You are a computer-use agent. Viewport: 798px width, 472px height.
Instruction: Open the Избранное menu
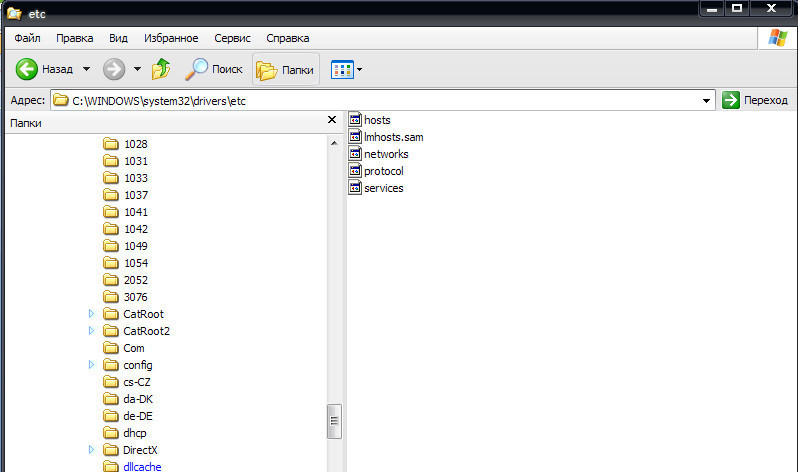click(x=171, y=38)
